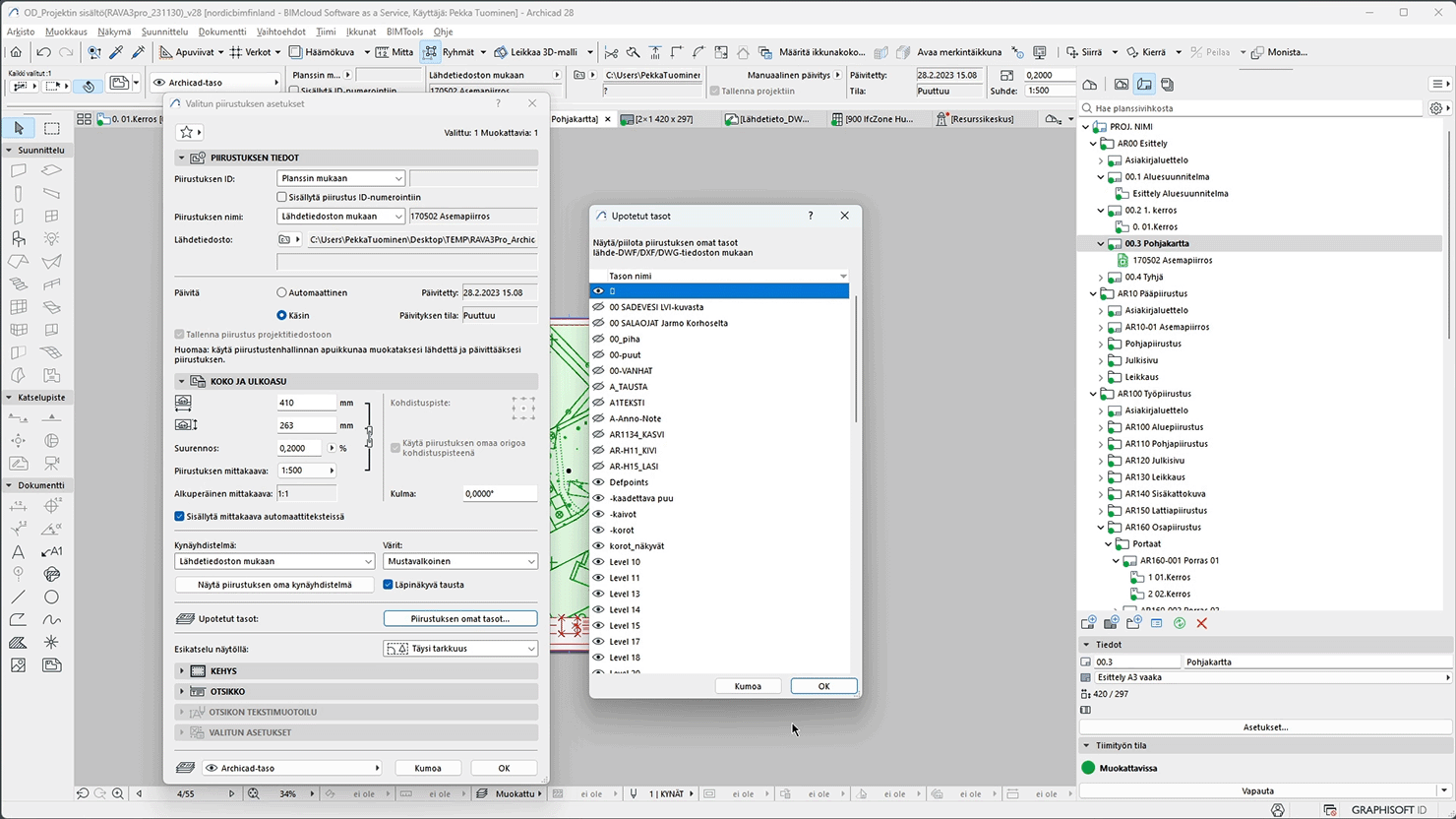Open the Muokkaus menu
1456x819 pixels.
pyautogui.click(x=66, y=31)
